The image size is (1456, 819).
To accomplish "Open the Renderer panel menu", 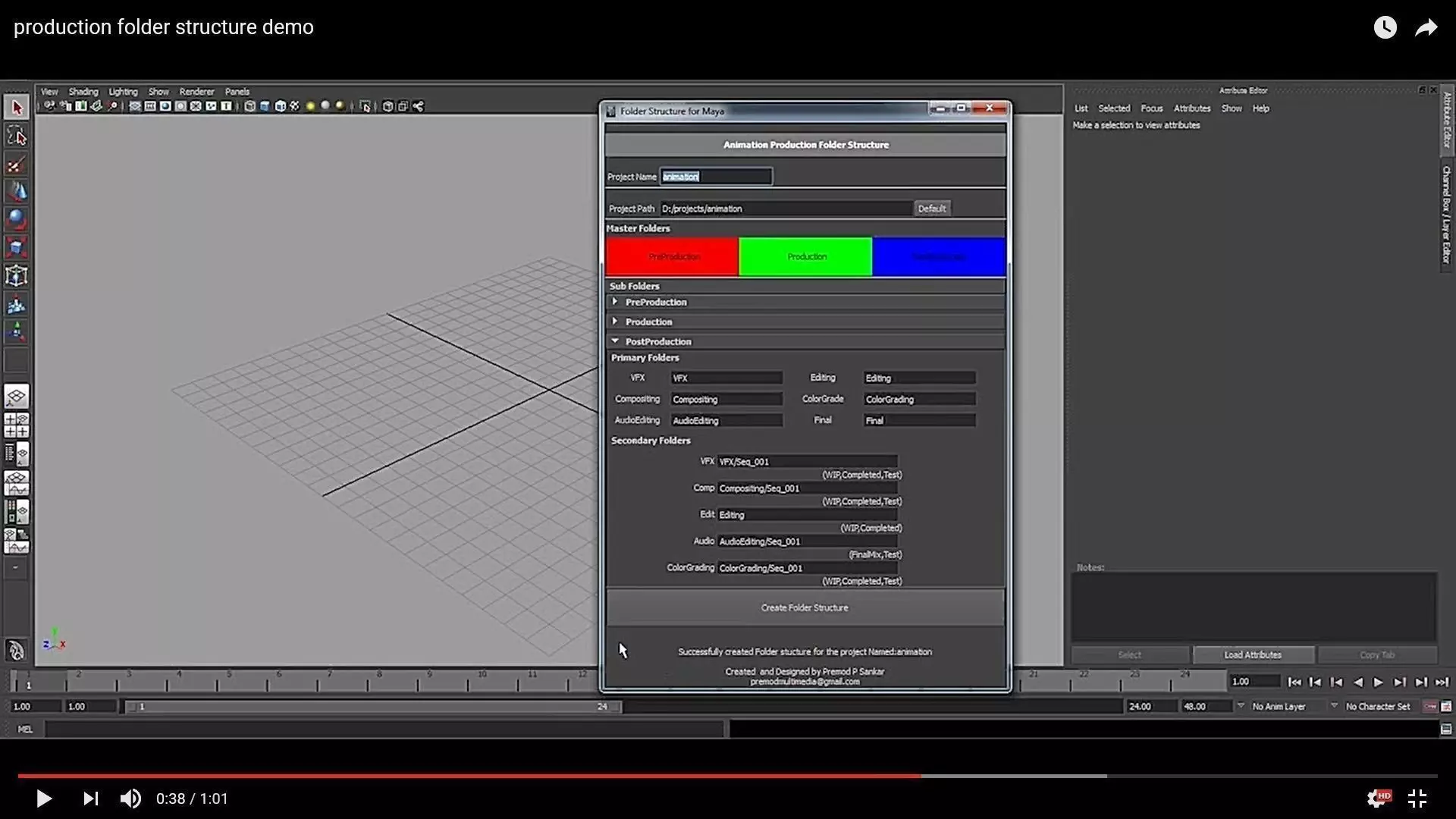I will click(x=196, y=92).
